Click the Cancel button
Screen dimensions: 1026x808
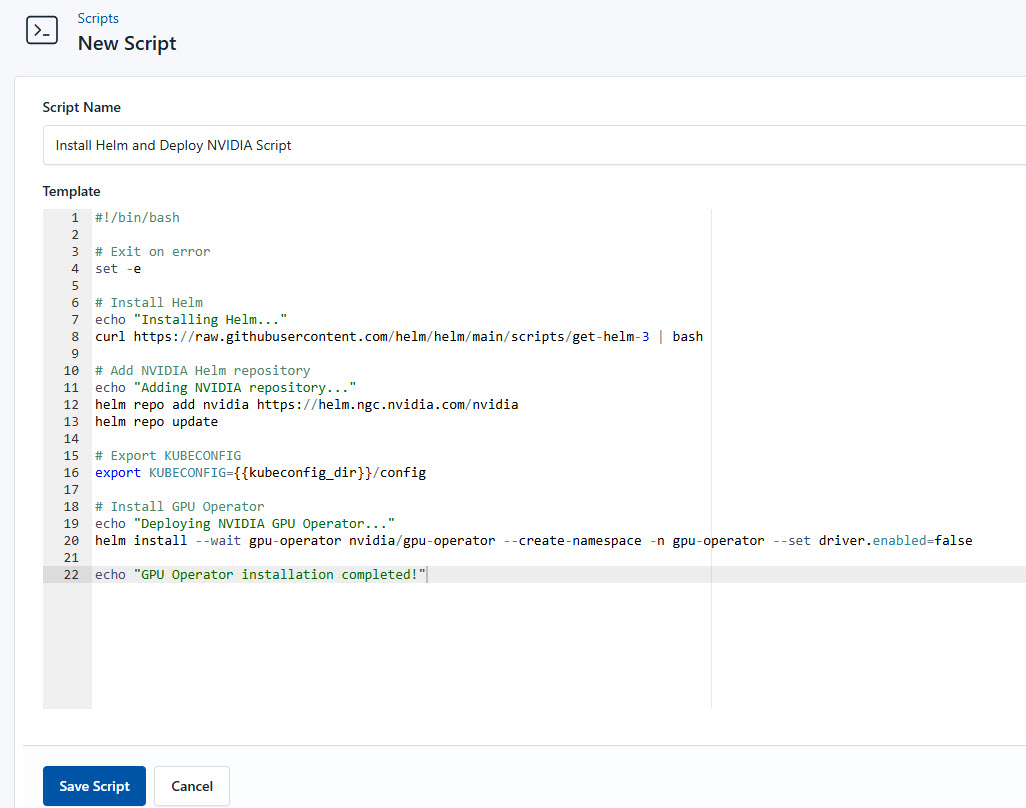[191, 786]
